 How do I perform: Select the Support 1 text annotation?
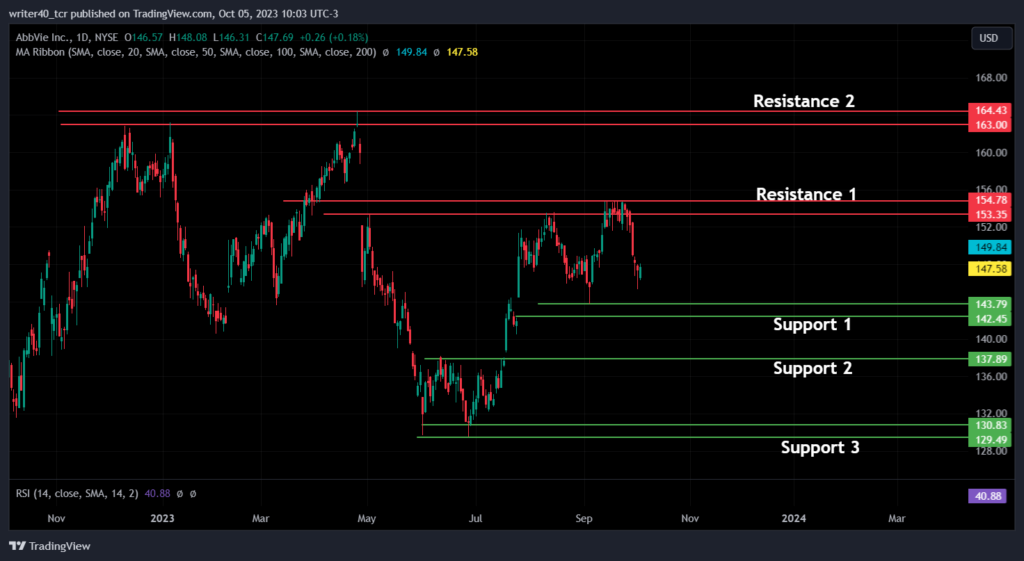click(812, 325)
